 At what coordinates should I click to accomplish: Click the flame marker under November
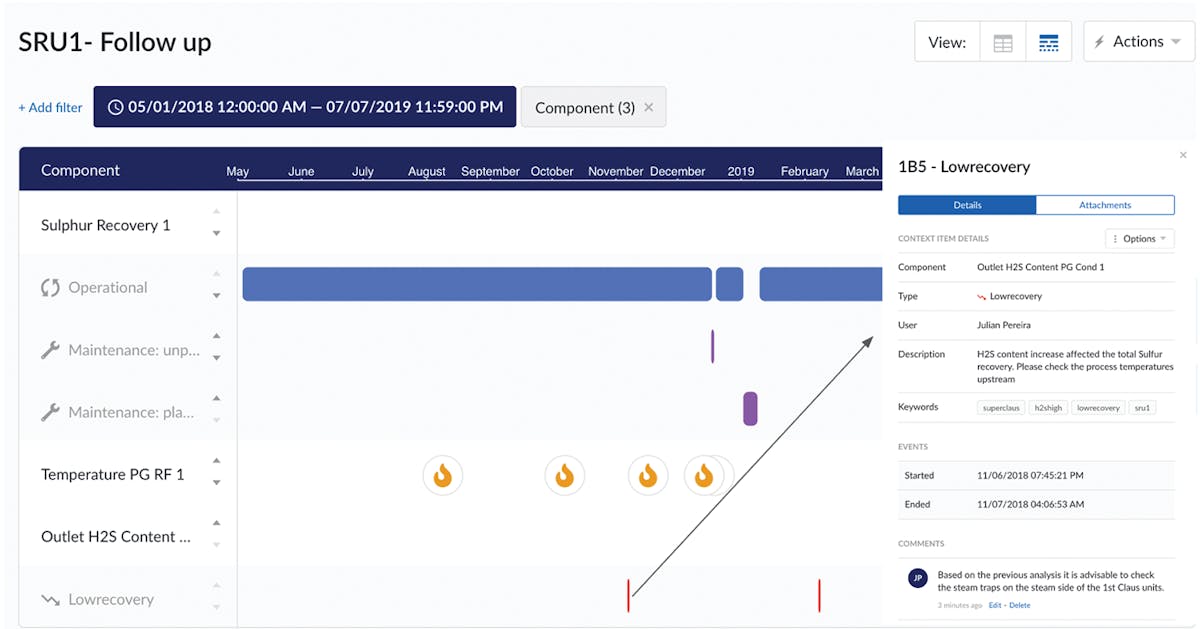click(x=647, y=476)
